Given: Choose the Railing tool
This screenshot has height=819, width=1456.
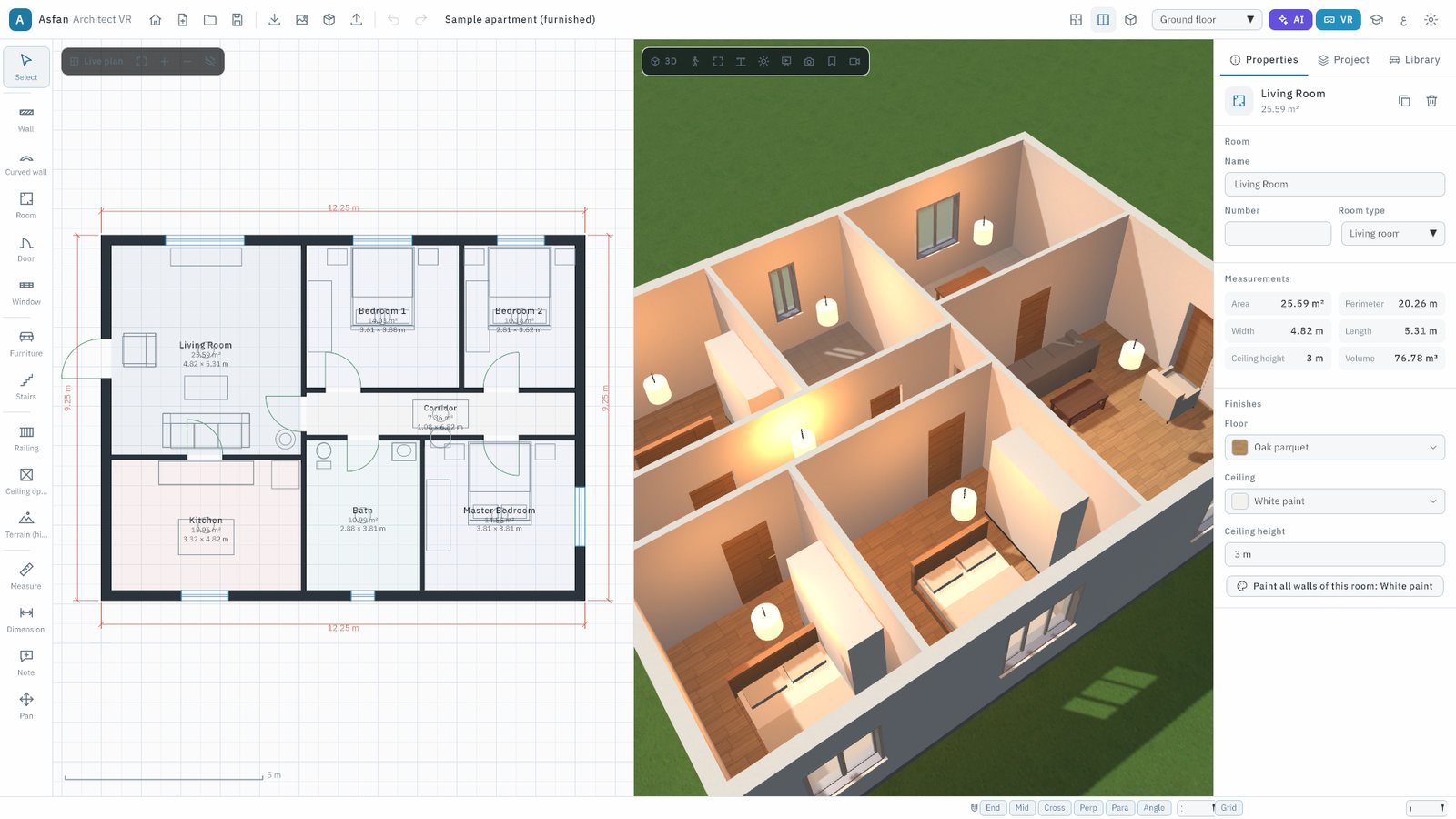Looking at the screenshot, I should (x=26, y=438).
